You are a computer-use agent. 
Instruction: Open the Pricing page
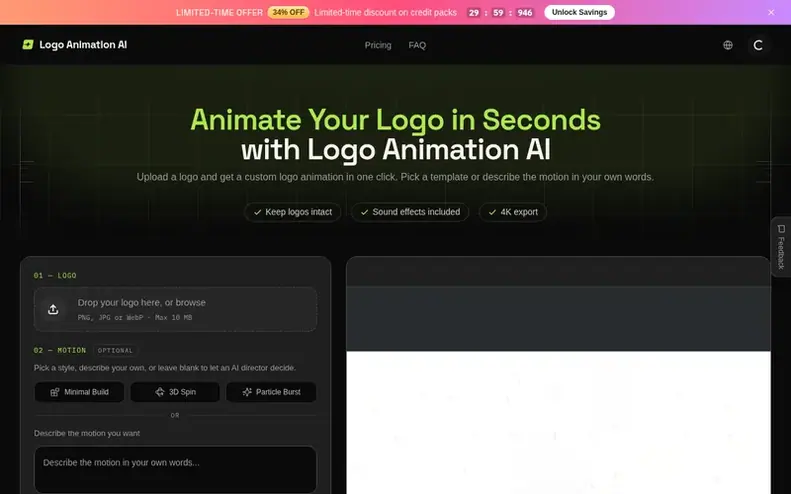coord(378,45)
